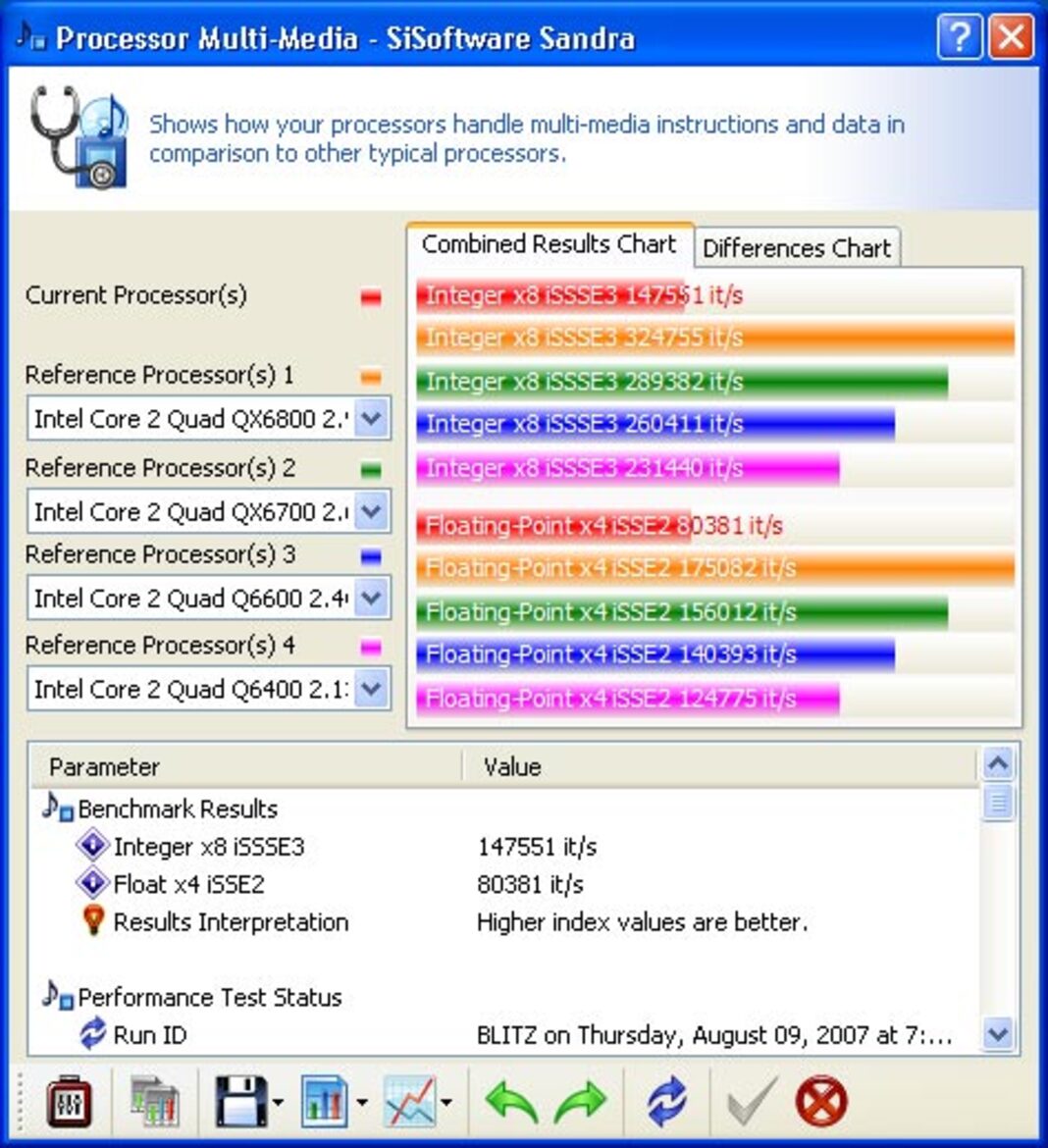The width and height of the screenshot is (1048, 1148).
Task: Click the blue Integer 260411 it/s bar
Action: tap(655, 424)
